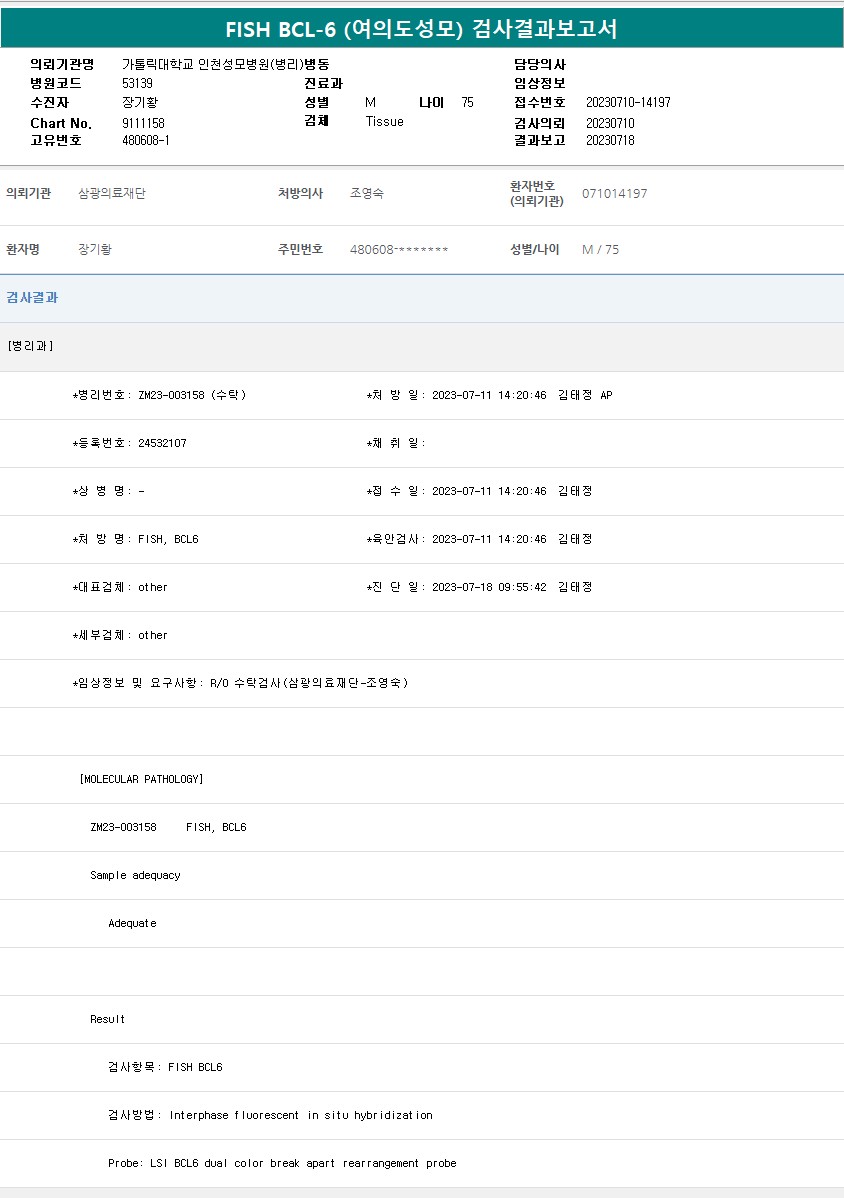The image size is (844, 1198).
Task: Click hospital code value 53139
Action: [137, 83]
